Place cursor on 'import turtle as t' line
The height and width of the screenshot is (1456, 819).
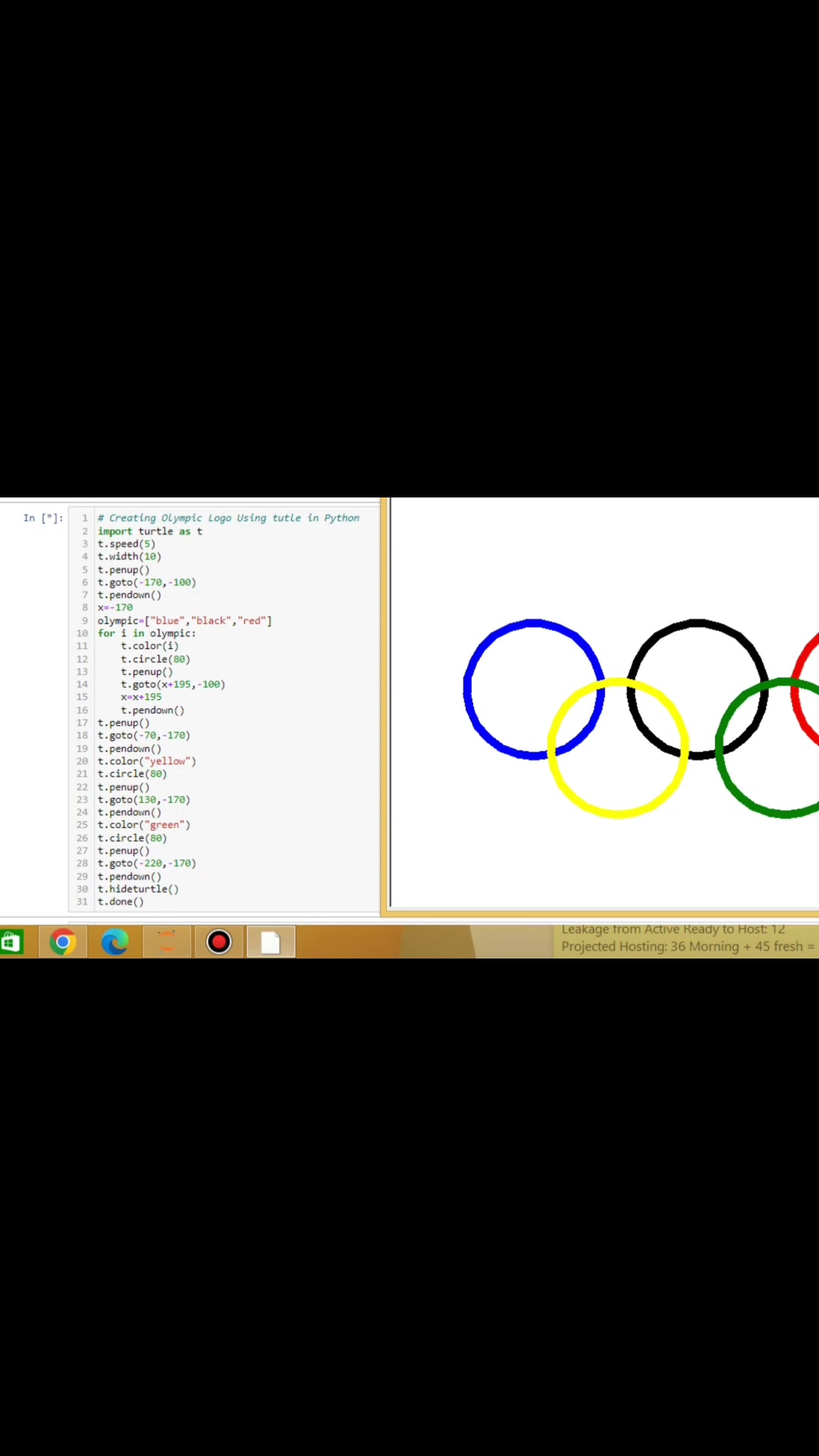tap(149, 531)
